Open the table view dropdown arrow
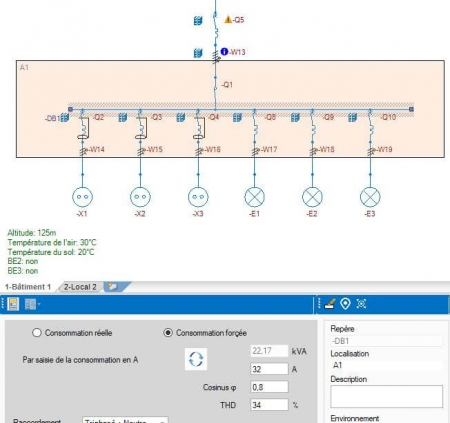 (39, 304)
